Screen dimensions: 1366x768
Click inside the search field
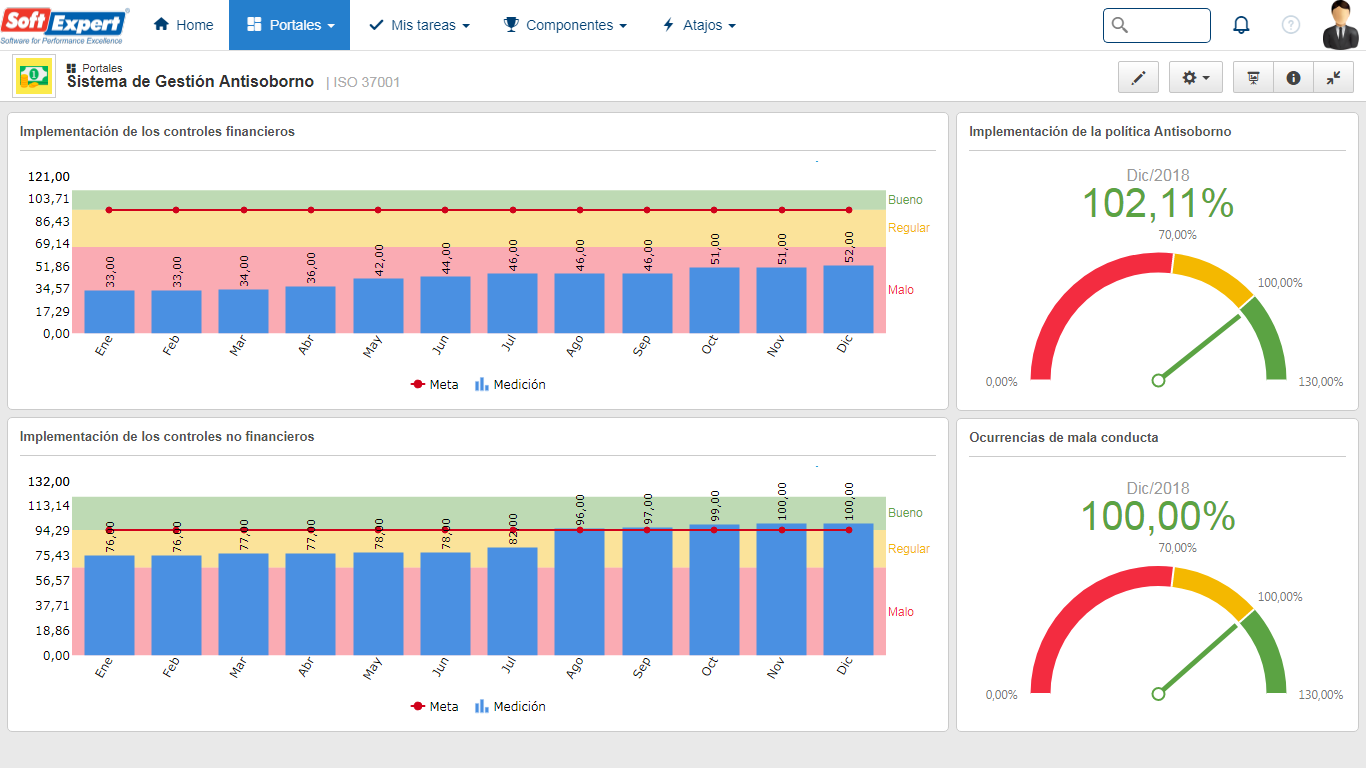point(1157,25)
